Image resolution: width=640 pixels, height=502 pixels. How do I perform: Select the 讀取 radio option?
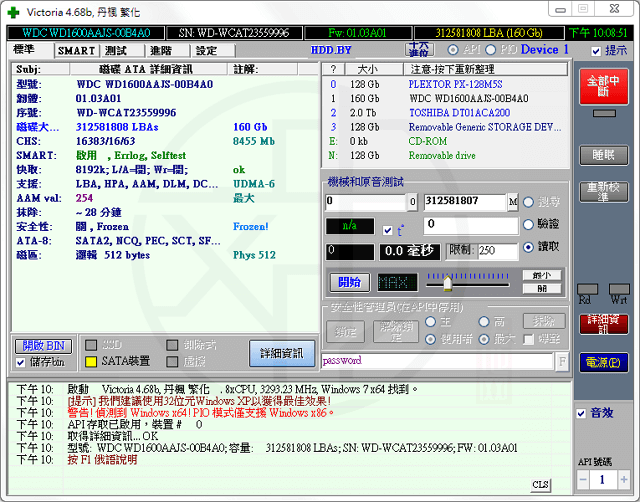[x=529, y=247]
